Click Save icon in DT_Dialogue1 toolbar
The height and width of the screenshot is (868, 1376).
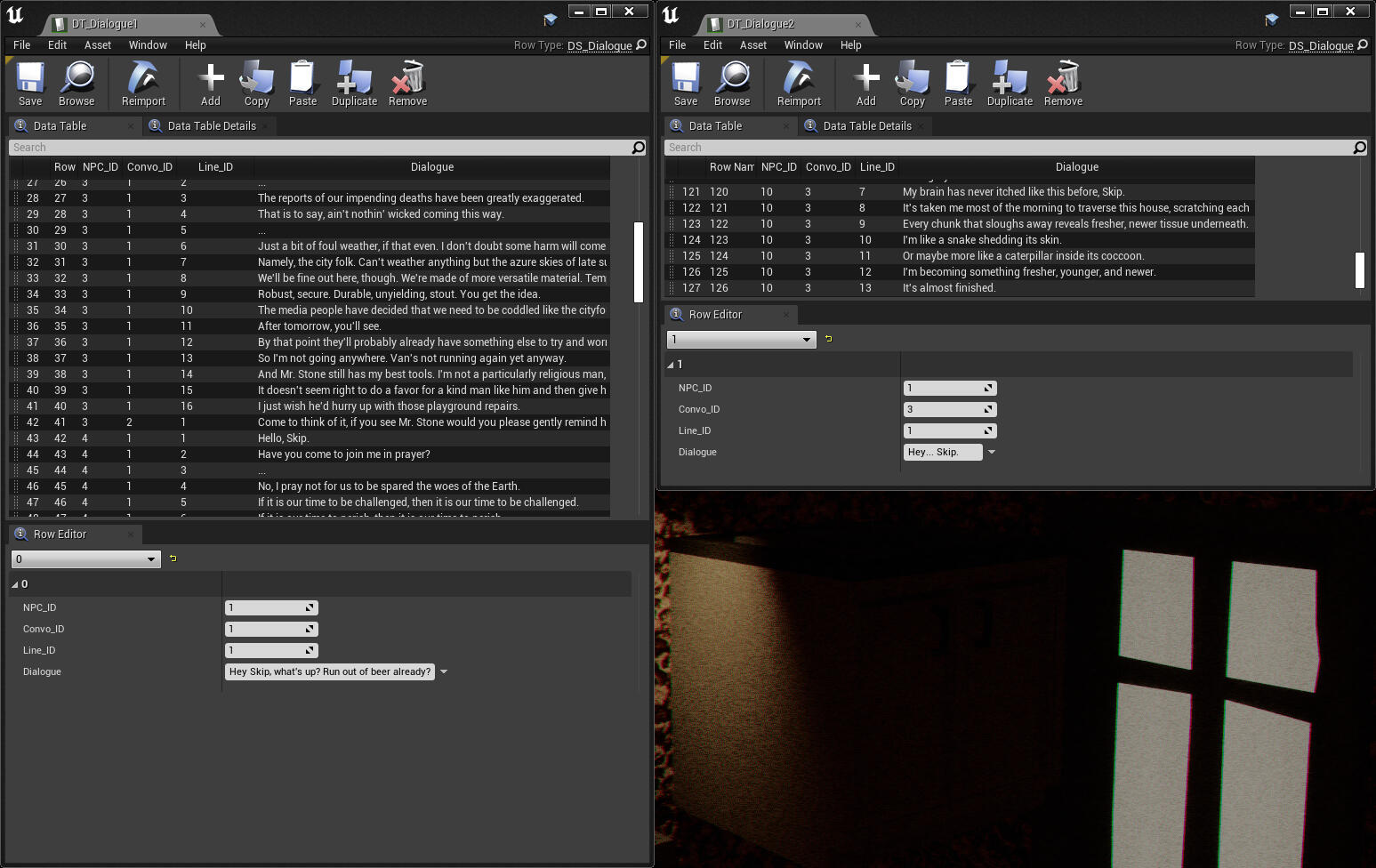30,84
